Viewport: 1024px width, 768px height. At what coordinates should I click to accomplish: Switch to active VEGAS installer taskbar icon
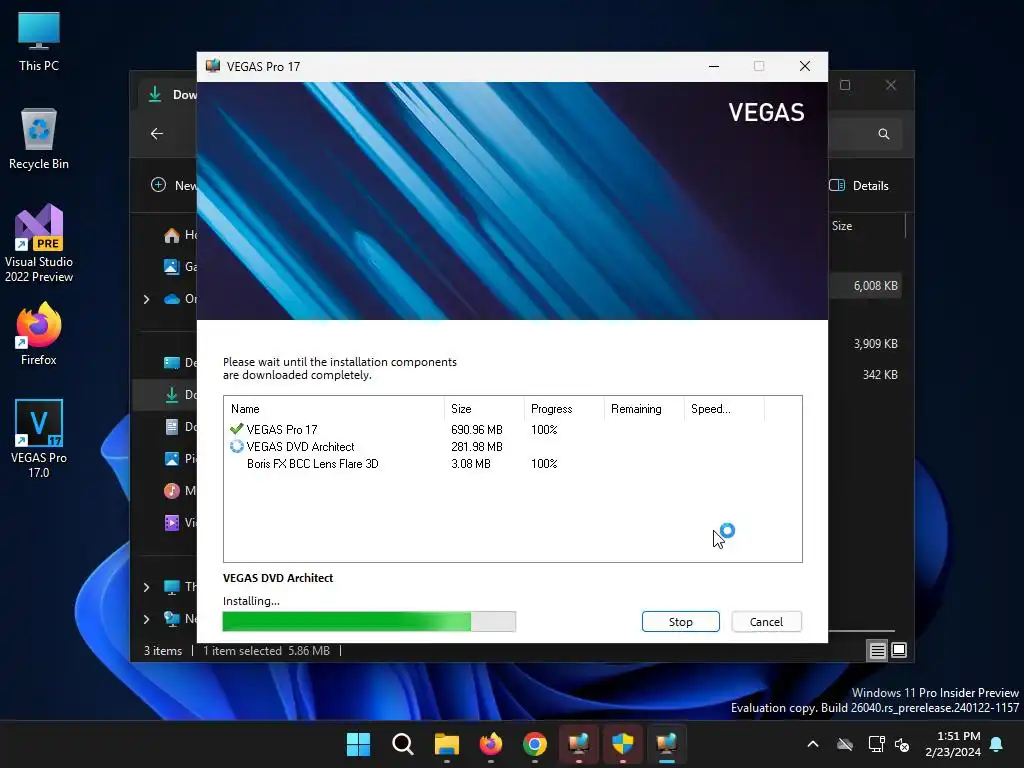tap(667, 744)
